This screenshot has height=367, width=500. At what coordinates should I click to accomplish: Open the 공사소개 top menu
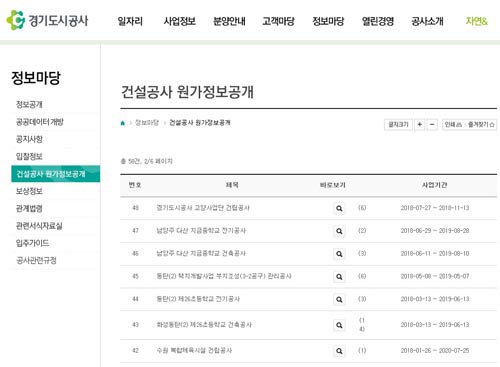pos(427,21)
